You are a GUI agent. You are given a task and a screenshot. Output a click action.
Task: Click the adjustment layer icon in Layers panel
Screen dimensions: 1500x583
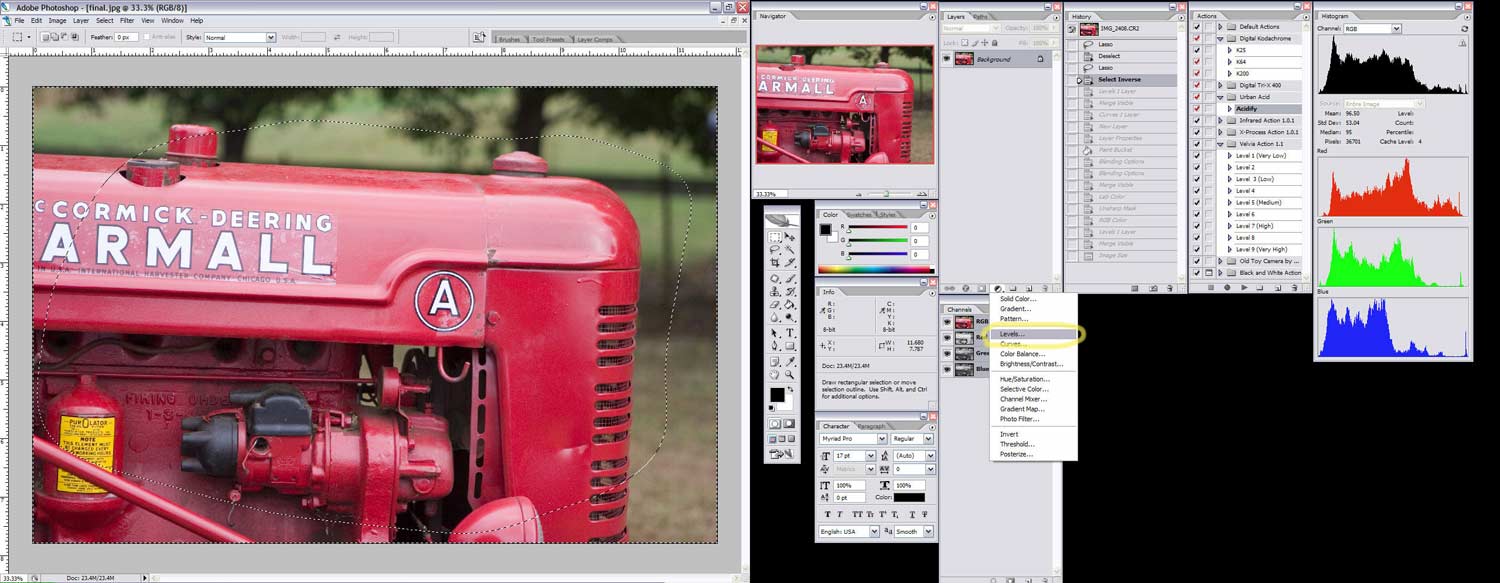click(998, 288)
